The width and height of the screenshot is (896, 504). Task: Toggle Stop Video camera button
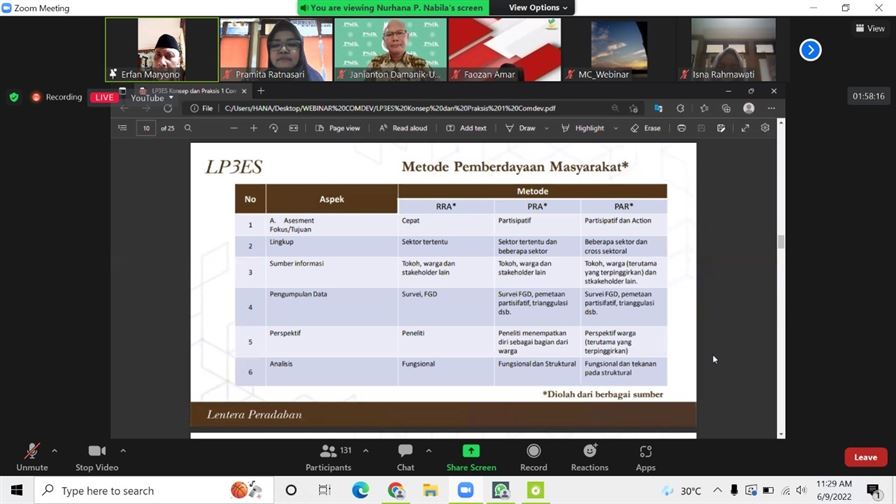pos(97,456)
